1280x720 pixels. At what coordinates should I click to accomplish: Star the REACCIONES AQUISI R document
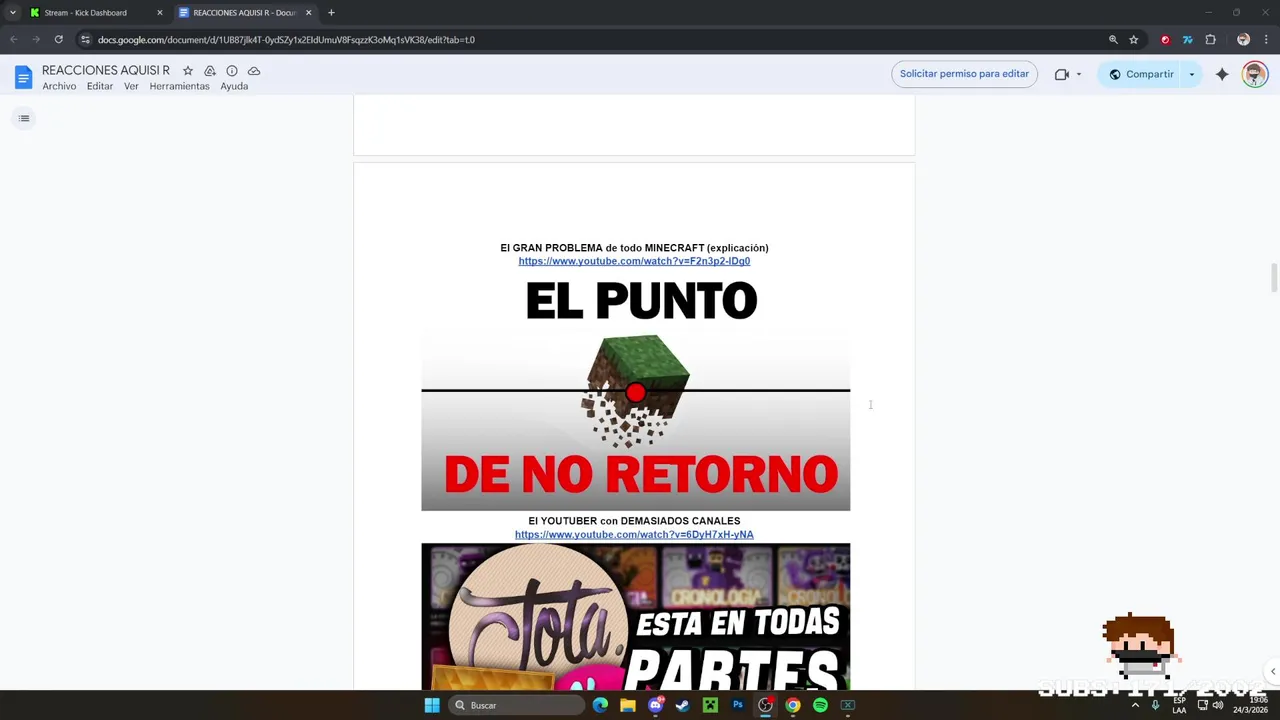click(x=187, y=71)
